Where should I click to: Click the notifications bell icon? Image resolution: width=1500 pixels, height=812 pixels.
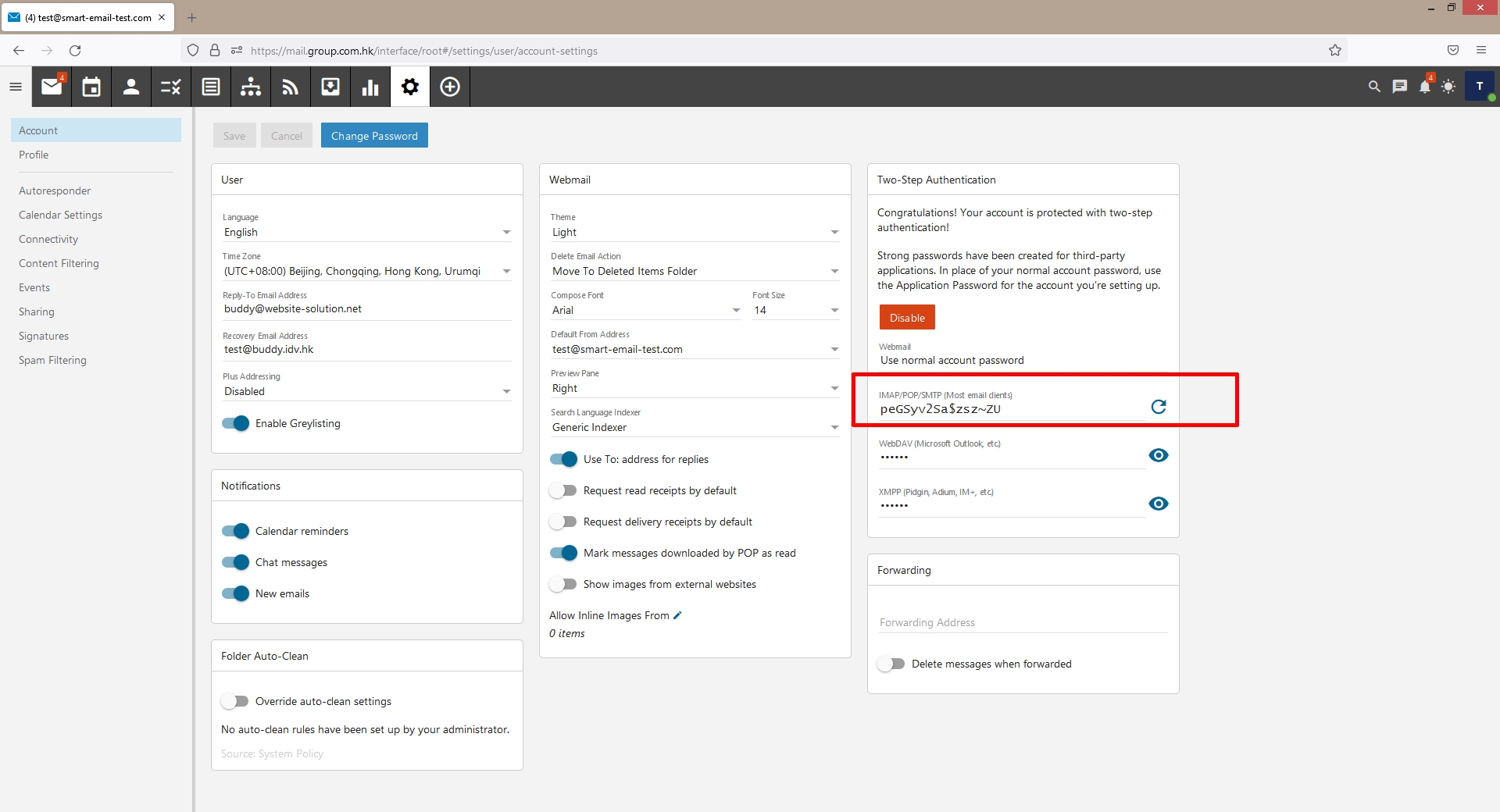tap(1424, 87)
